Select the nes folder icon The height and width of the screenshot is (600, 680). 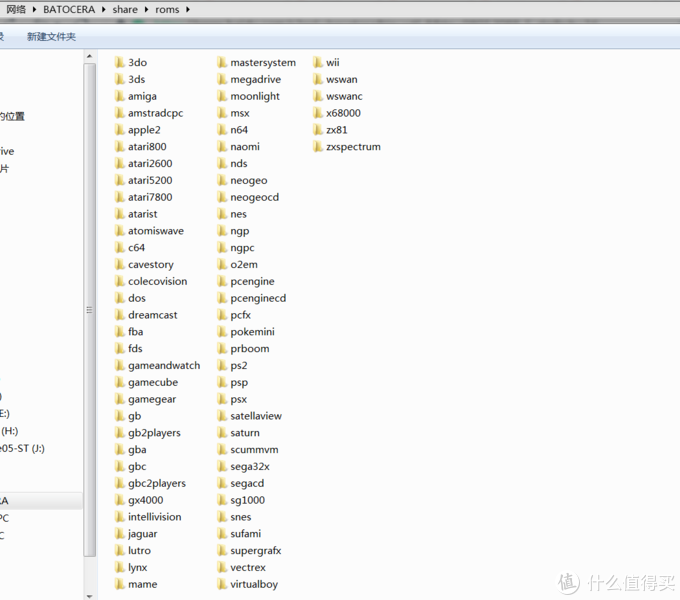point(222,214)
